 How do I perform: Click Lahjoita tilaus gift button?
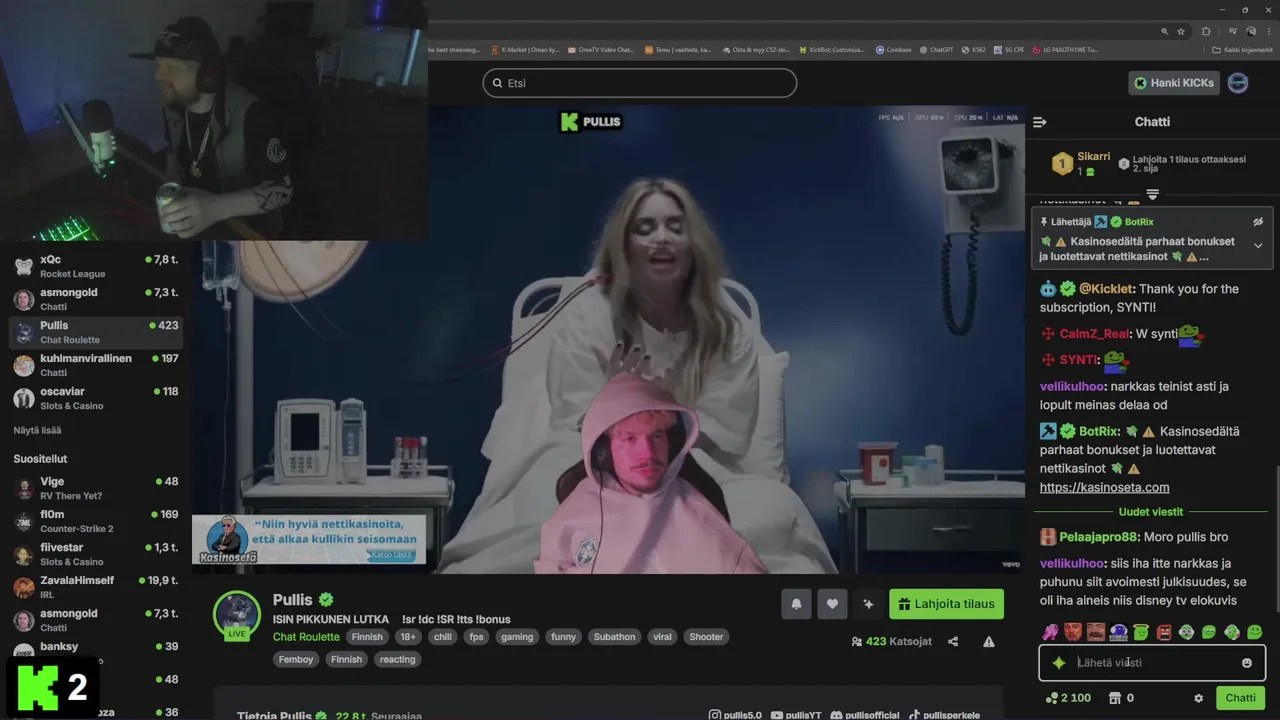click(946, 604)
